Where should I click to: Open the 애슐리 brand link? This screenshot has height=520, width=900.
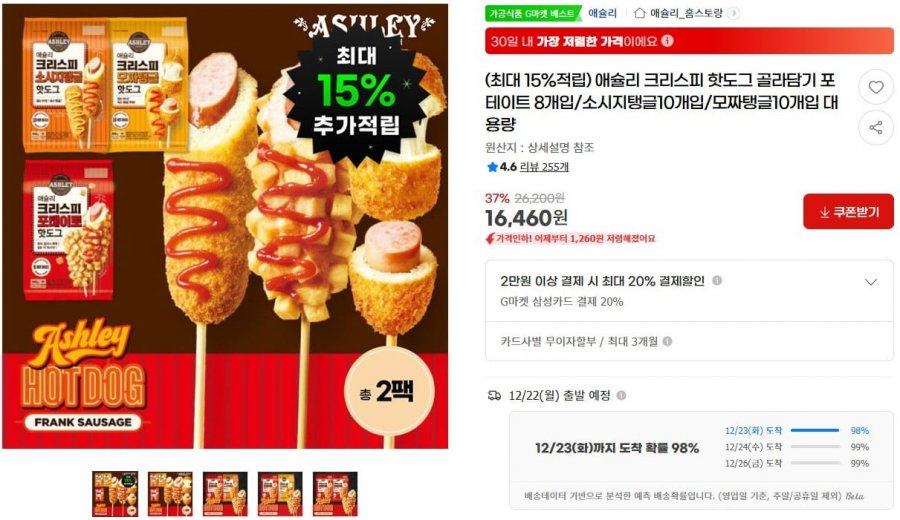coord(603,13)
